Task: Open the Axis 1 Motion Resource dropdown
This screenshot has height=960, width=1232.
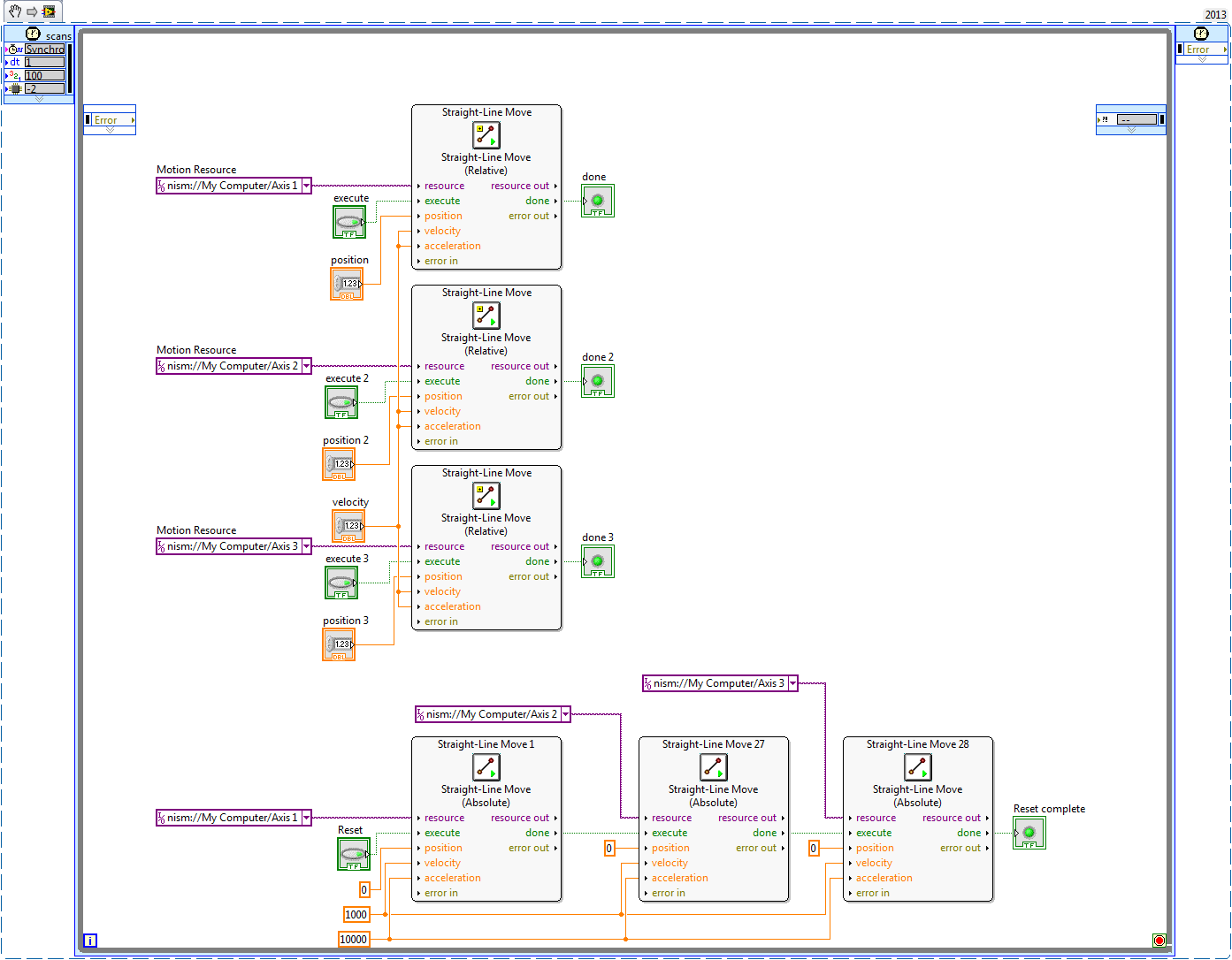Action: click(306, 186)
